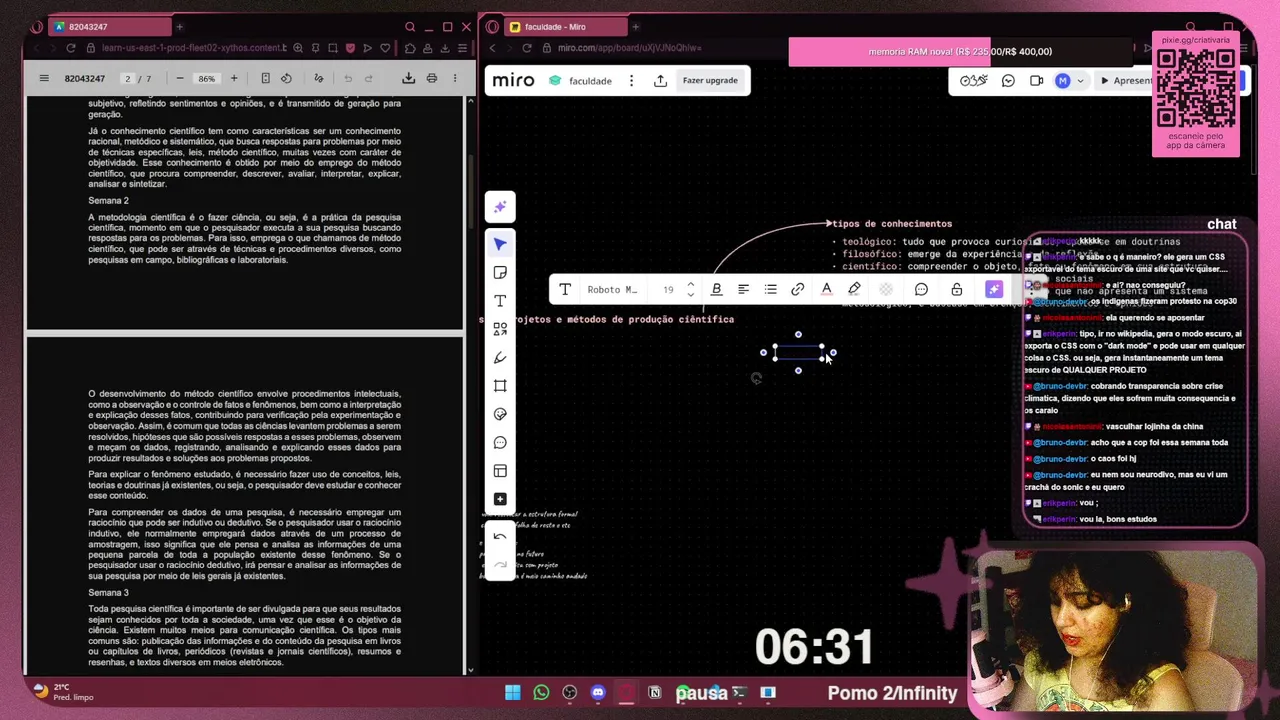
Task: Select the Comment tool in Miro's left toolbar
Action: [x=500, y=442]
